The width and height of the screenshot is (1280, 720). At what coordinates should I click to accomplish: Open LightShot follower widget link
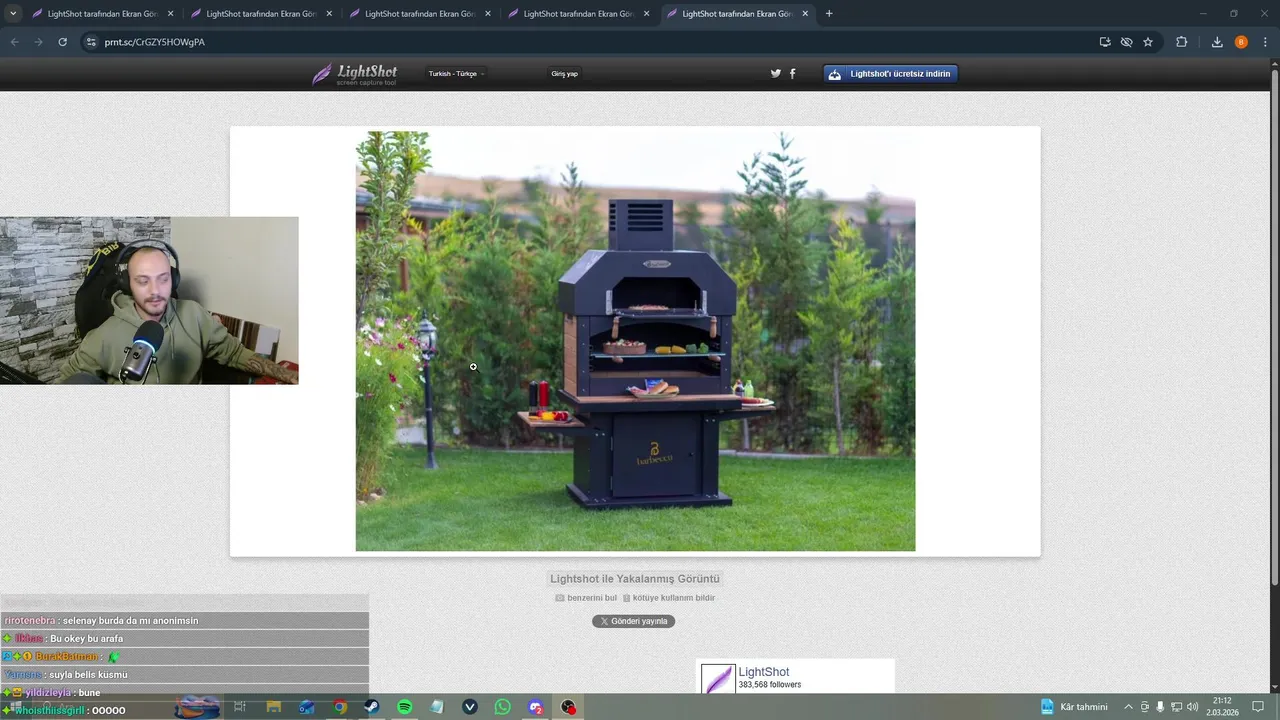[764, 672]
